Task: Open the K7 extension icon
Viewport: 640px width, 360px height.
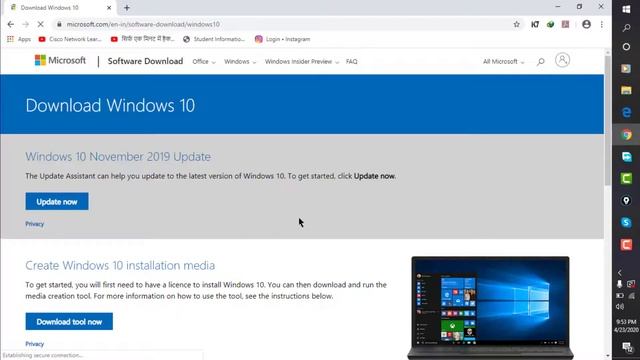Action: click(535, 24)
